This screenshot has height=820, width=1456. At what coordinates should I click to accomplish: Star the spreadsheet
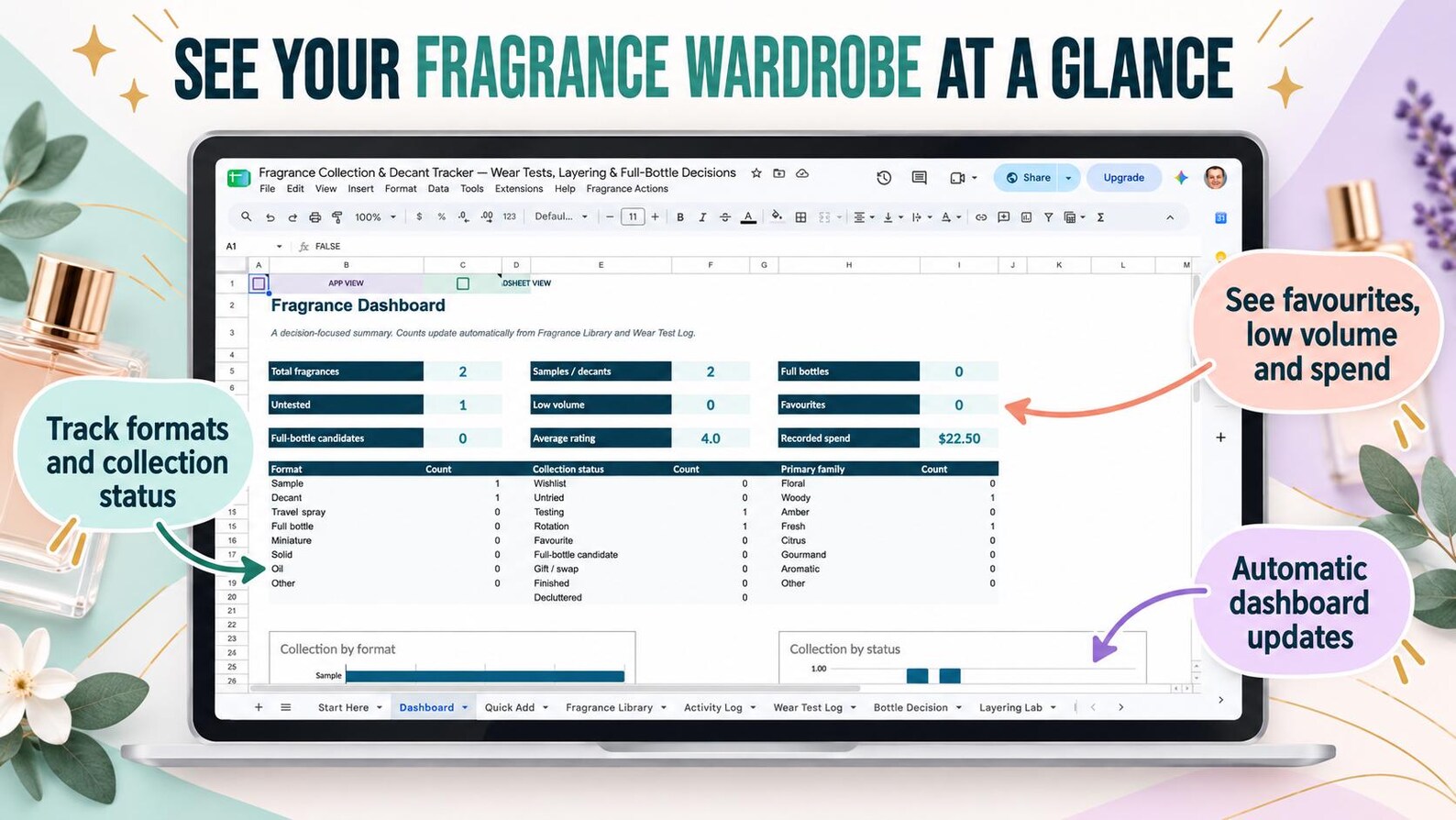tap(756, 172)
